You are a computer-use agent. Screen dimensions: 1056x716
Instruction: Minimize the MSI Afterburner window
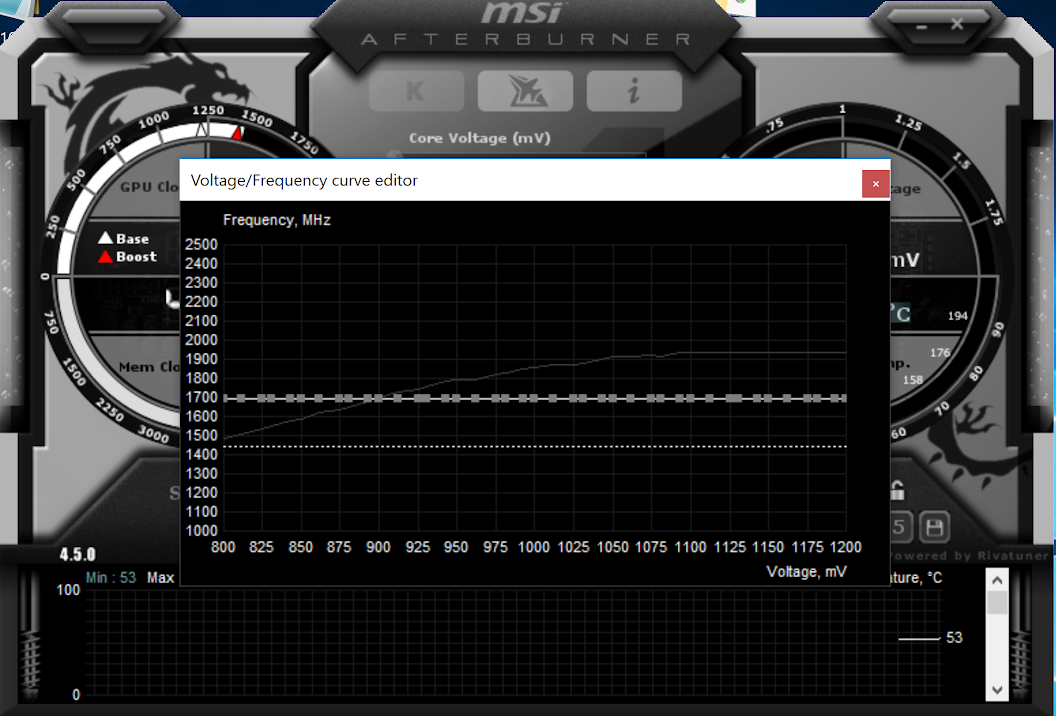pos(921,26)
